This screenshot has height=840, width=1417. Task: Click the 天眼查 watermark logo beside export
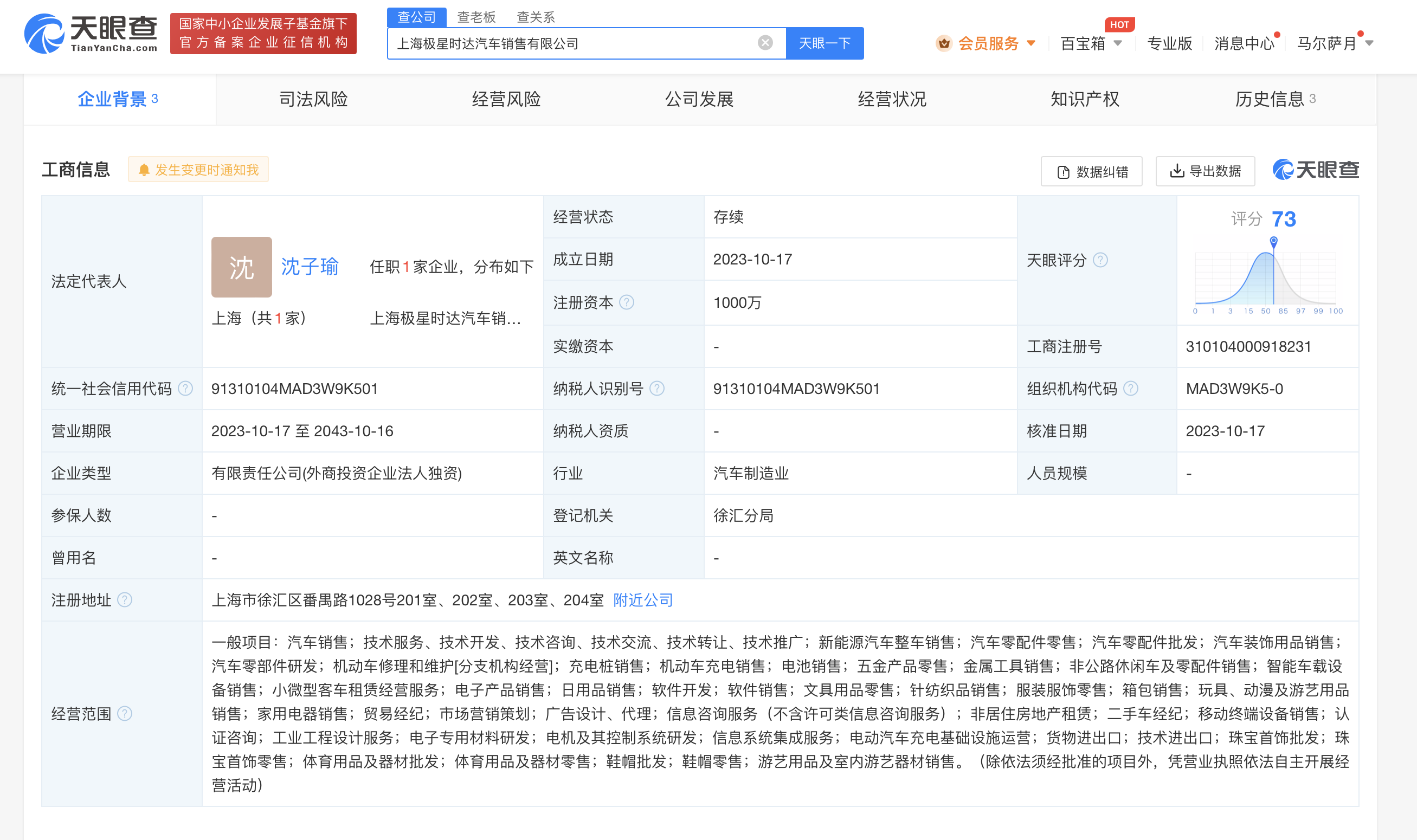(1316, 170)
